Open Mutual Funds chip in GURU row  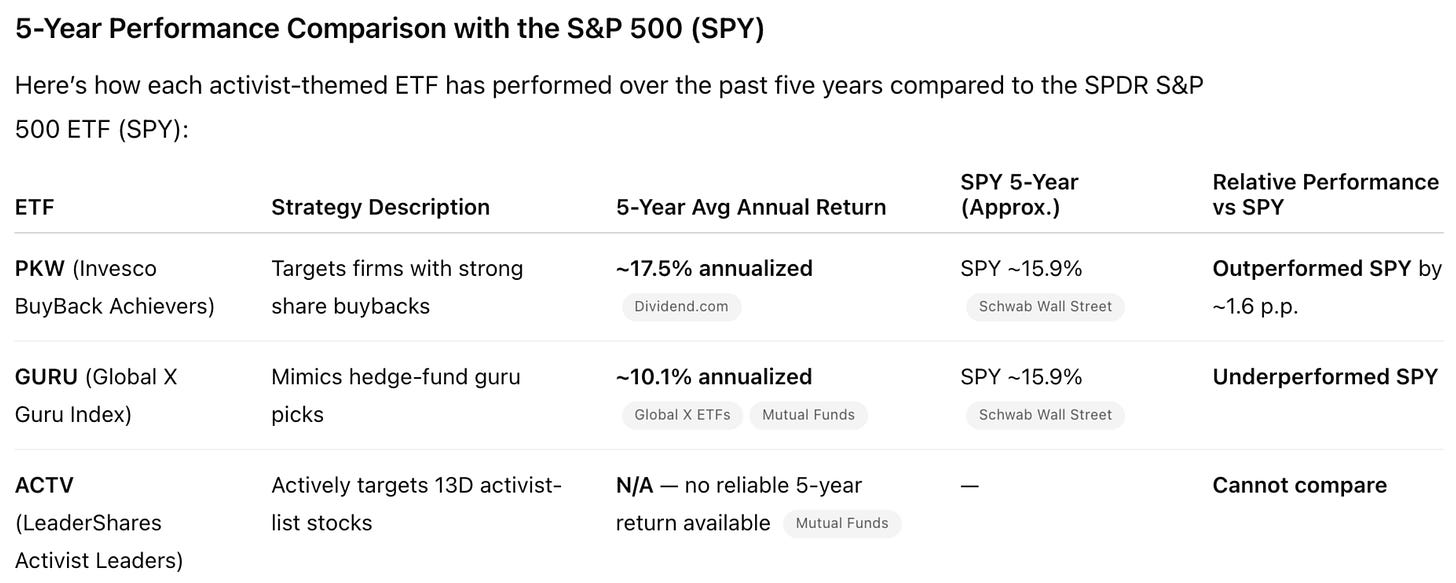click(808, 415)
